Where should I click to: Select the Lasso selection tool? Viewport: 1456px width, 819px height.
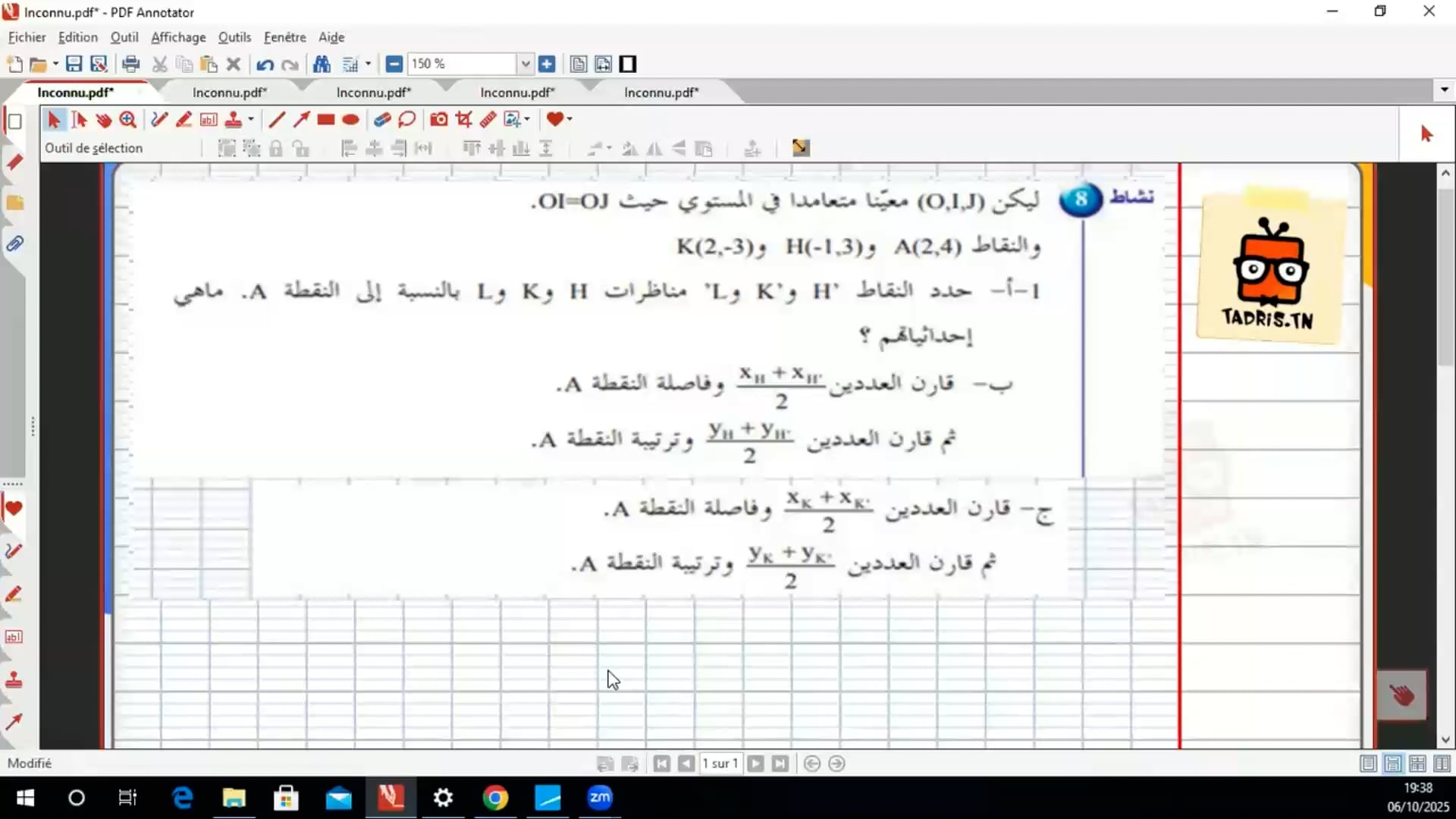pos(407,119)
